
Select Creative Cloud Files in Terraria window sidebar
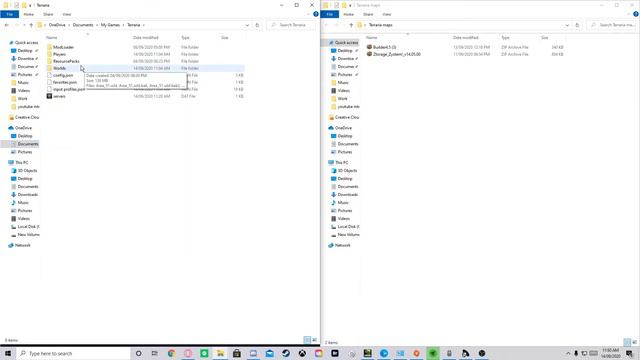(x=24, y=118)
